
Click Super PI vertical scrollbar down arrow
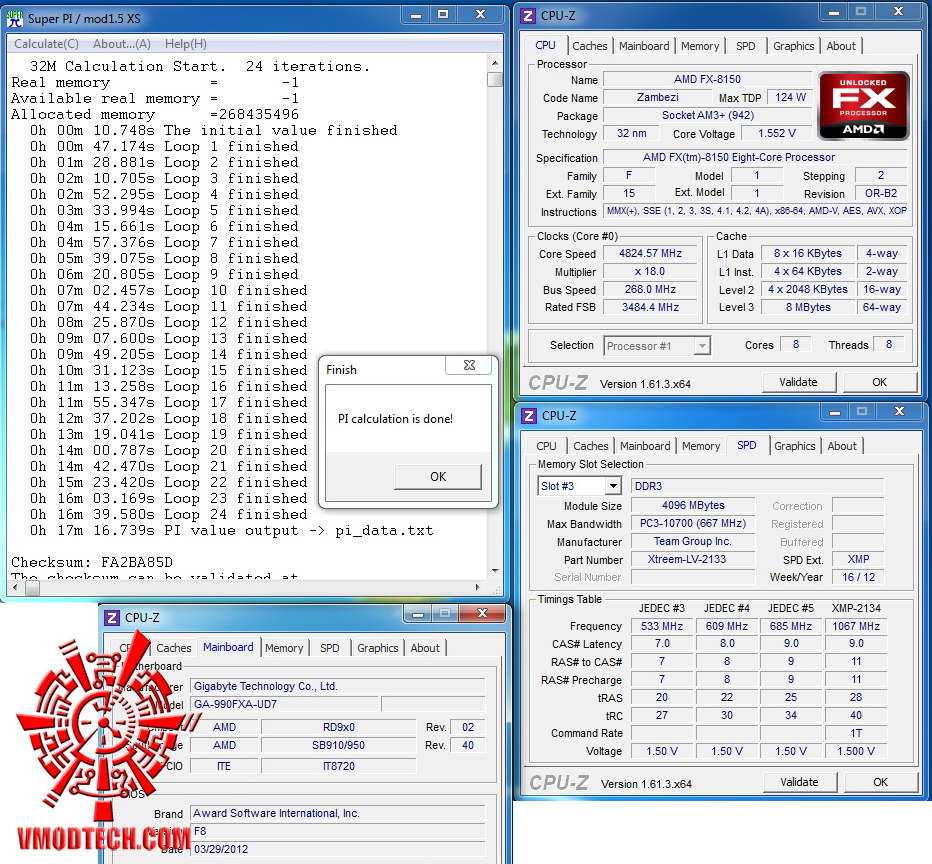point(495,571)
